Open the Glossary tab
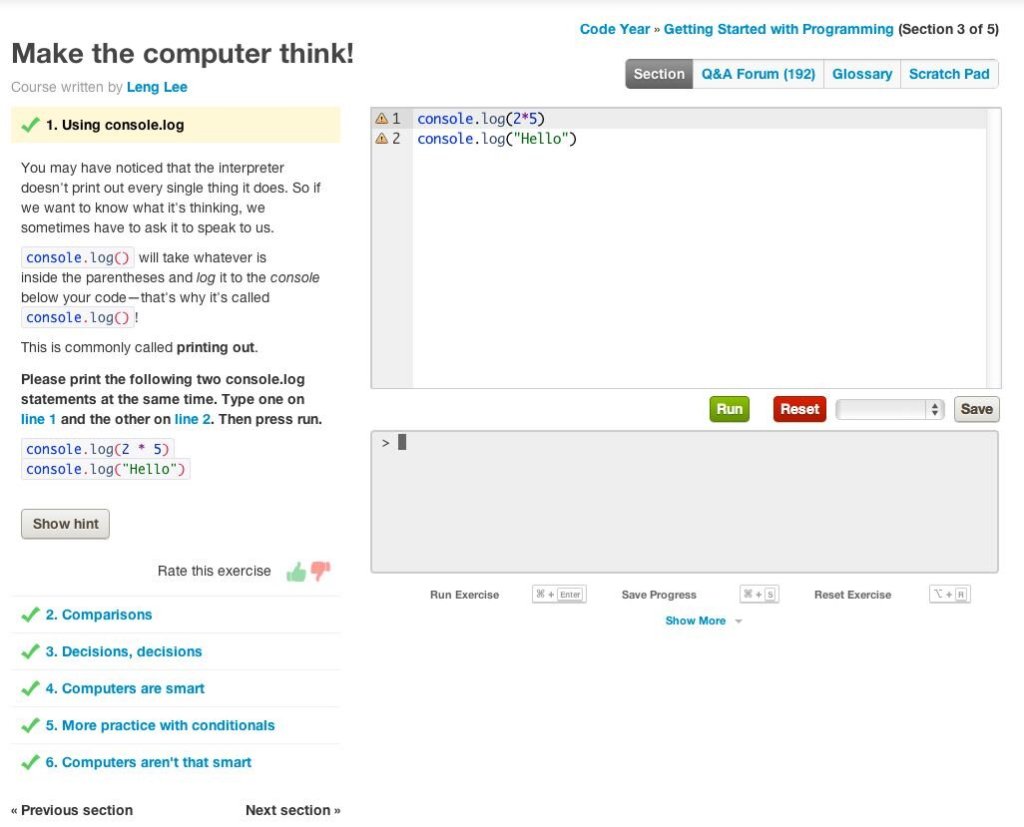Image resolution: width=1024 pixels, height=827 pixels. tap(861, 73)
